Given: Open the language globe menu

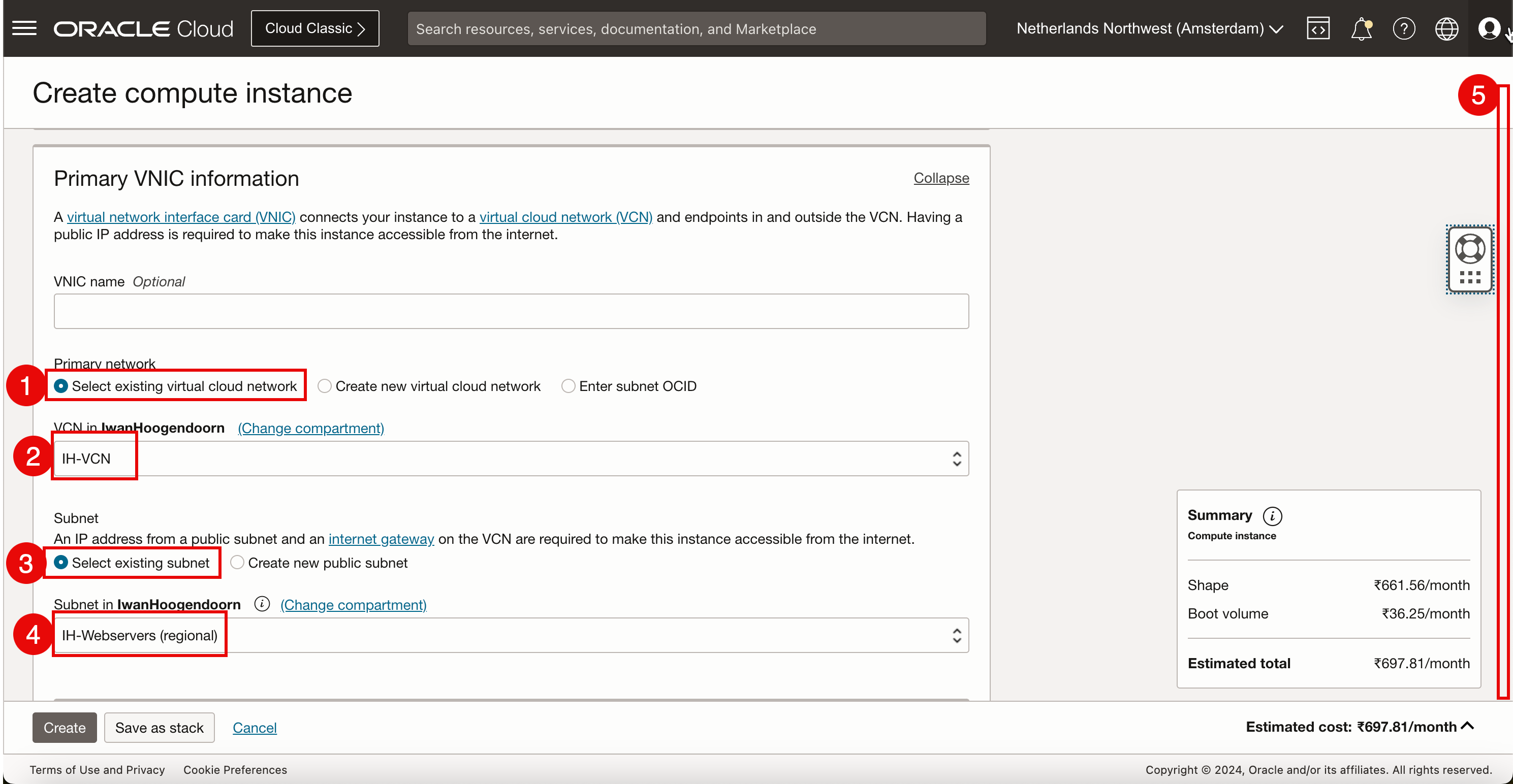Looking at the screenshot, I should tap(1446, 28).
